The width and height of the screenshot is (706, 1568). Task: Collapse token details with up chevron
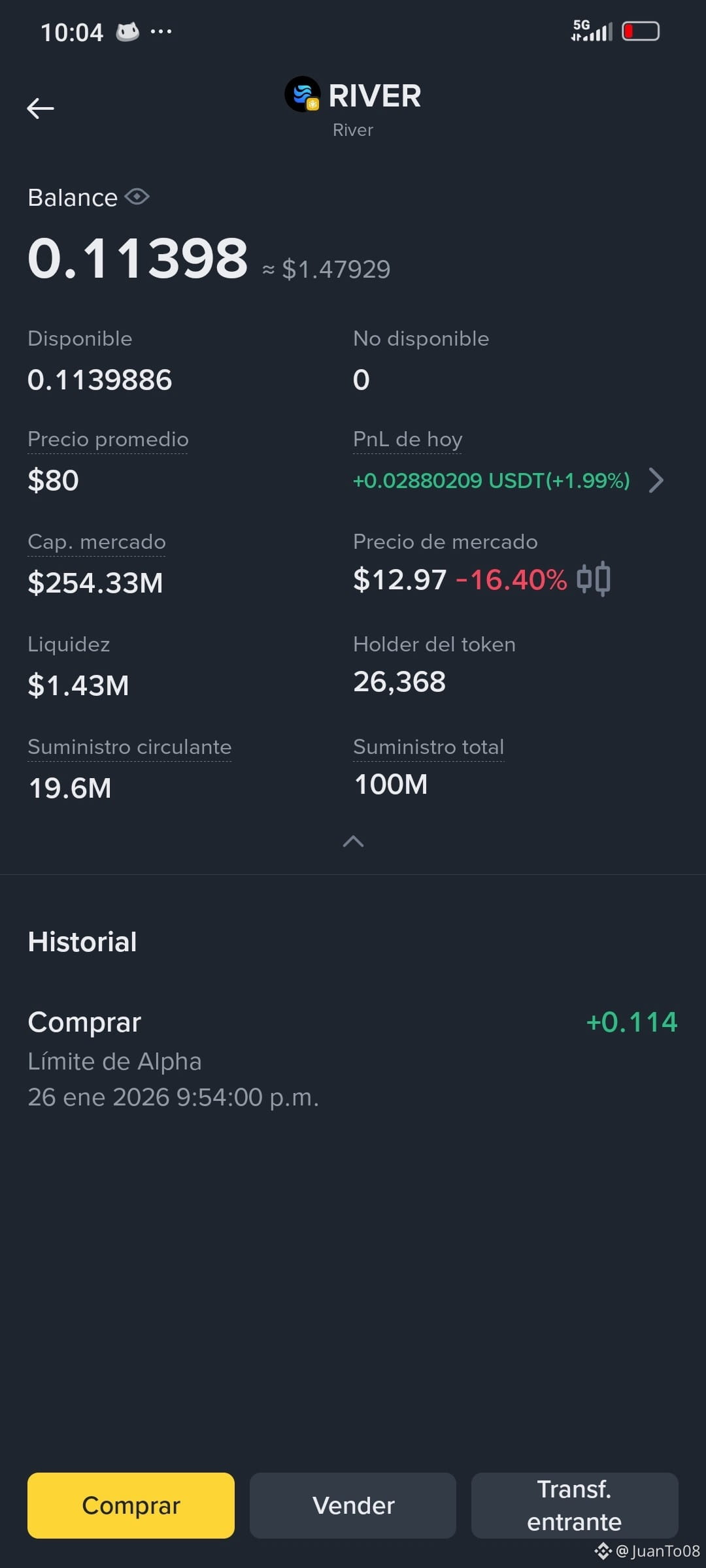(353, 841)
